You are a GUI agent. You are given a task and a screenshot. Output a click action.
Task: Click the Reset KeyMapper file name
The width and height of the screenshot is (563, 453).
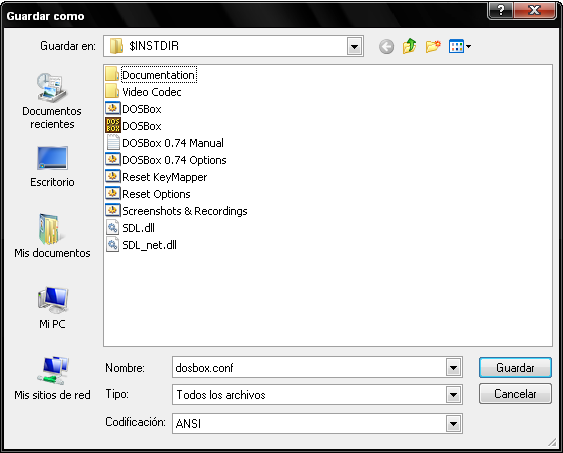(165, 177)
